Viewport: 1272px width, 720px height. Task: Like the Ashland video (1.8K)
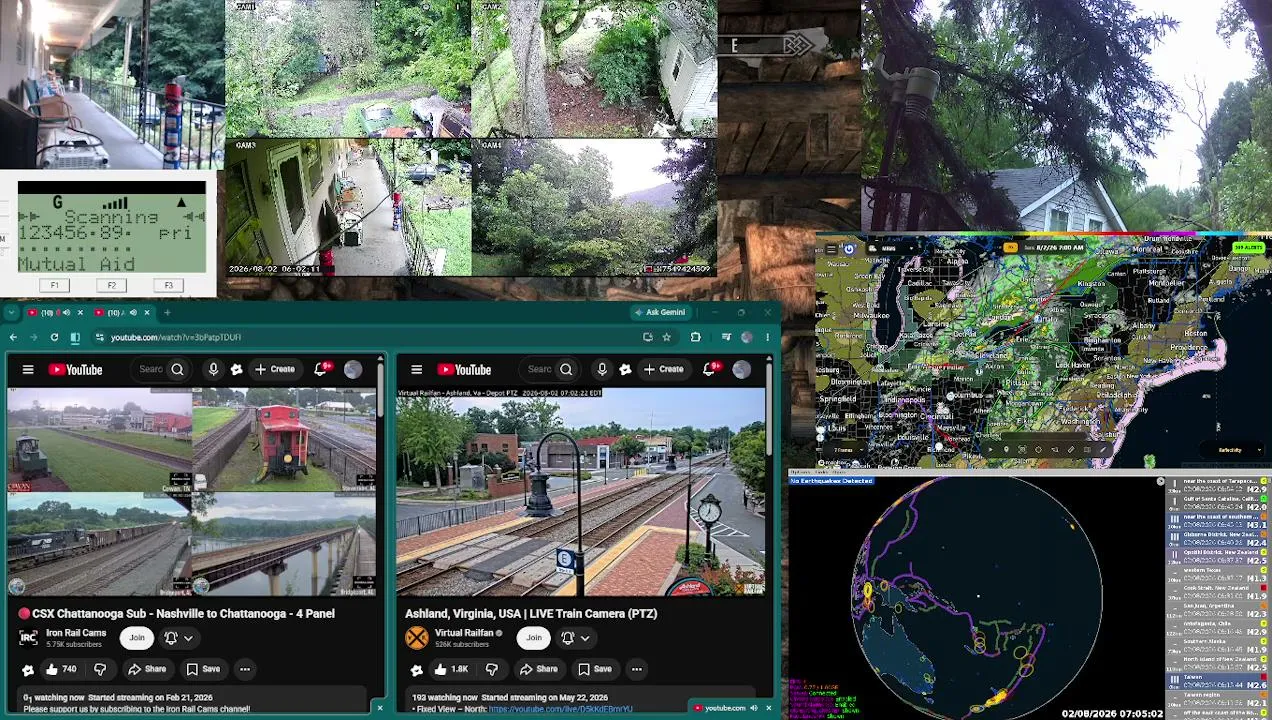(451, 669)
